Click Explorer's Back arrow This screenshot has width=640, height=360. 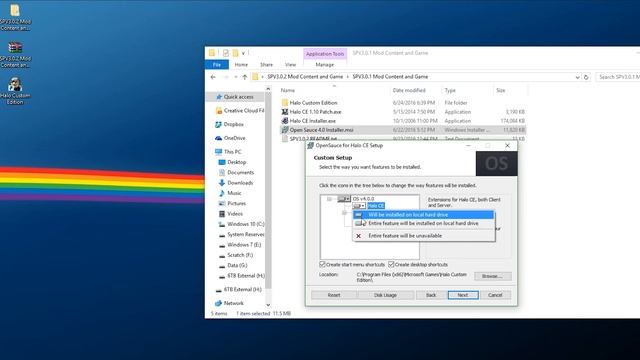[213, 77]
